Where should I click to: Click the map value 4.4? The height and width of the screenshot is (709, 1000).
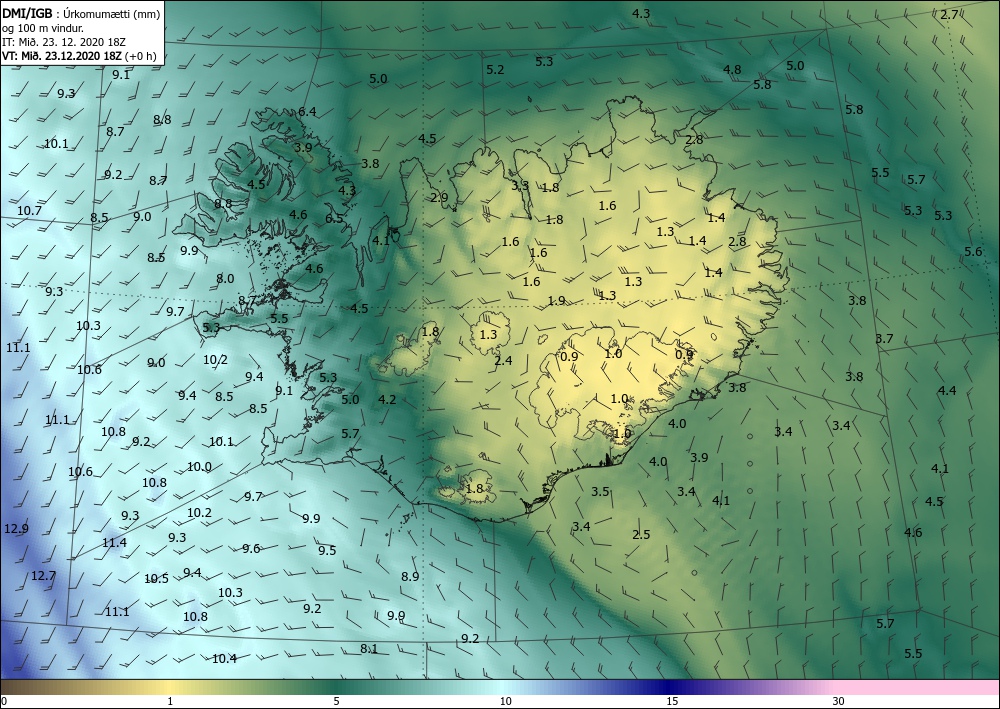tap(947, 390)
